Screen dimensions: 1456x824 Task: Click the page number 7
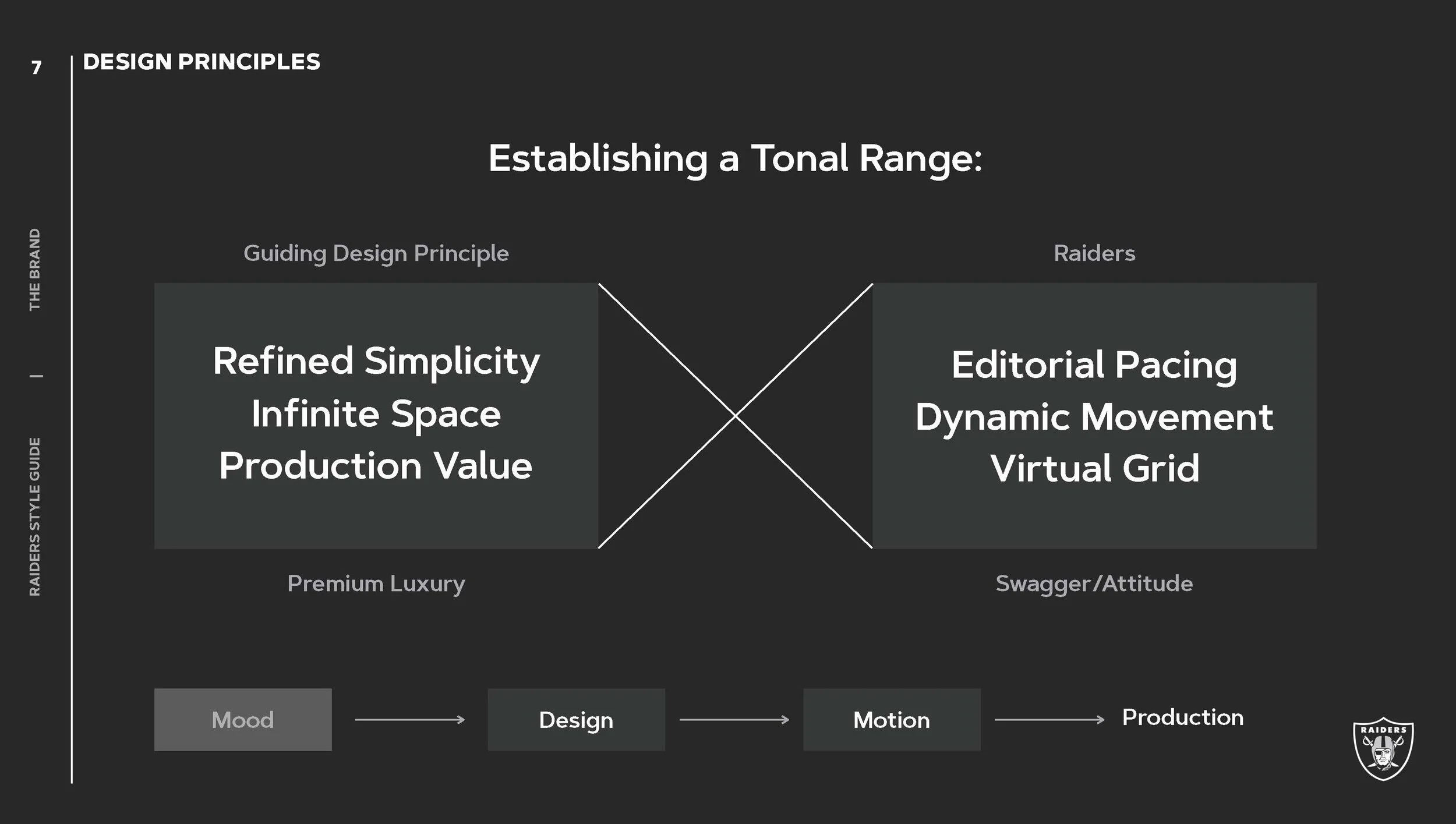click(x=37, y=68)
